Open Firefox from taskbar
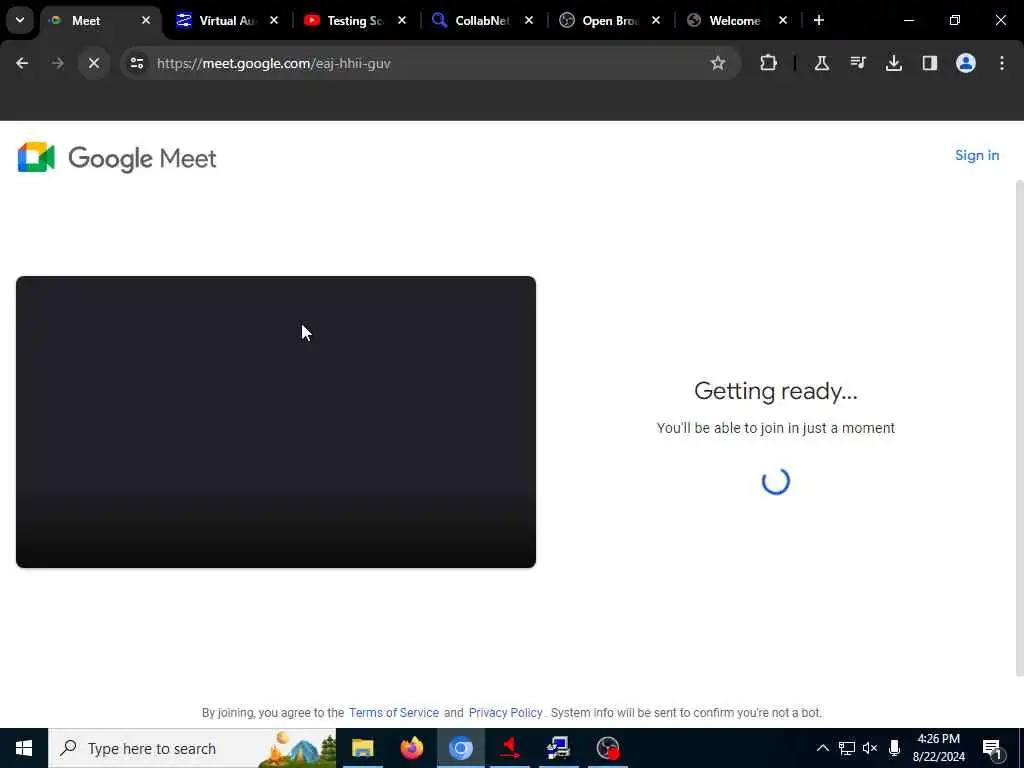This screenshot has height=768, width=1024. pyautogui.click(x=411, y=748)
